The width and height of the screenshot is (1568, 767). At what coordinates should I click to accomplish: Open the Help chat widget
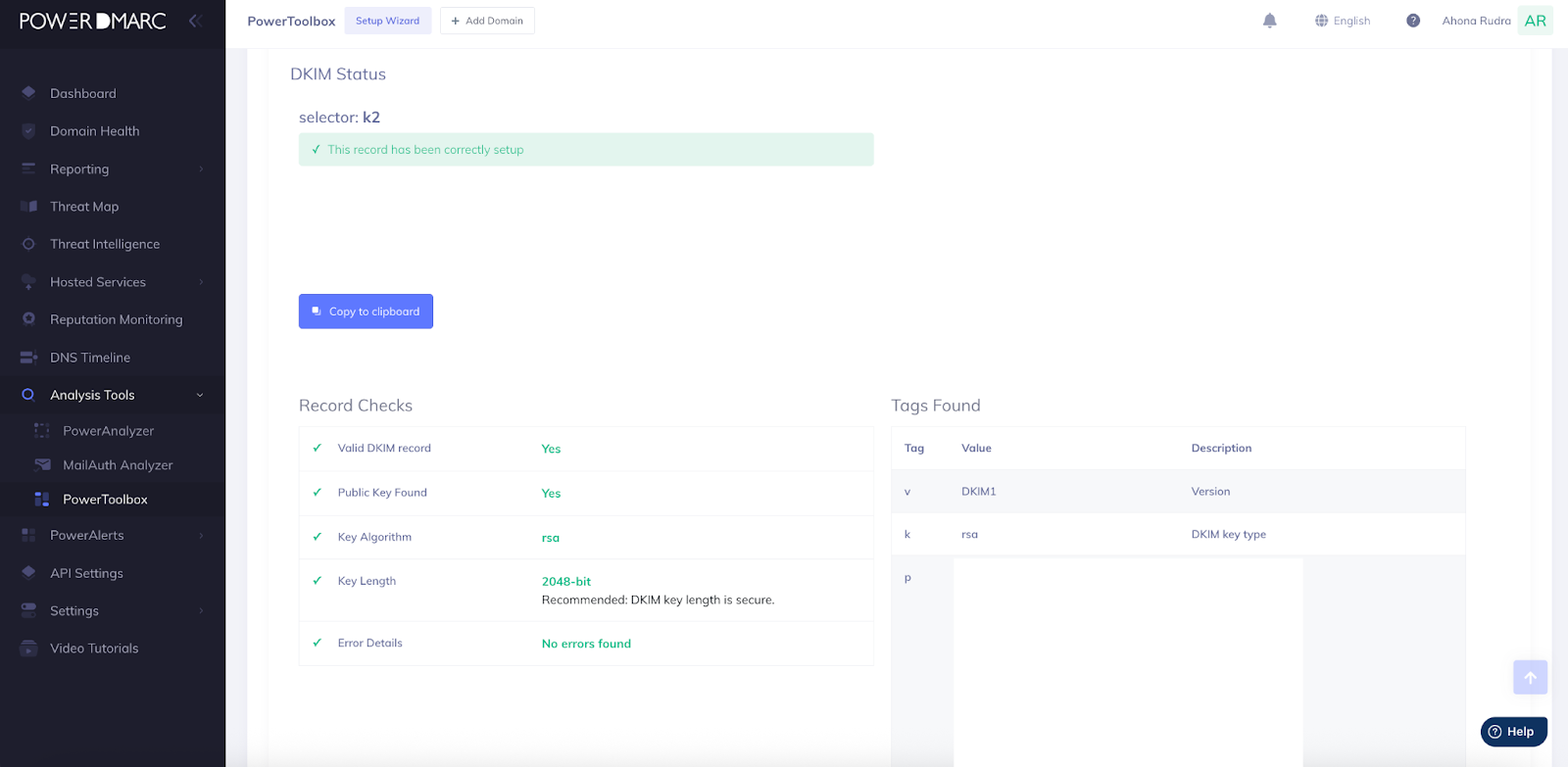coord(1514,732)
